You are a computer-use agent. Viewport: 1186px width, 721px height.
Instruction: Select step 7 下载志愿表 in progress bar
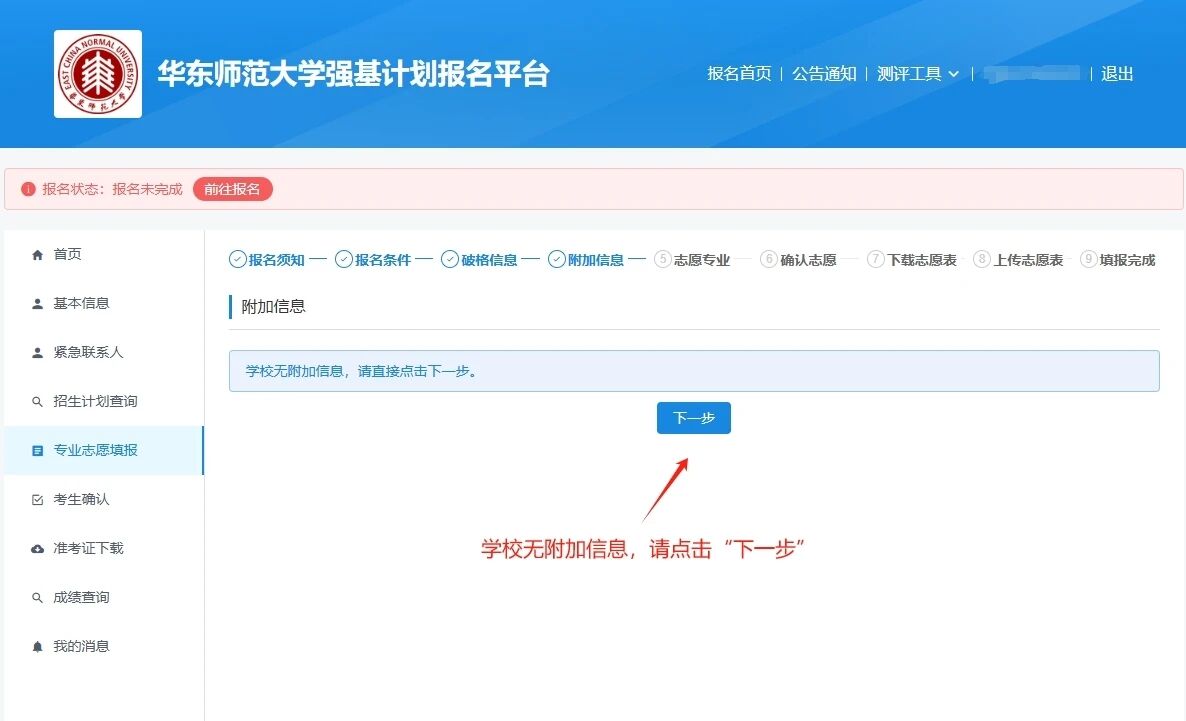911,260
